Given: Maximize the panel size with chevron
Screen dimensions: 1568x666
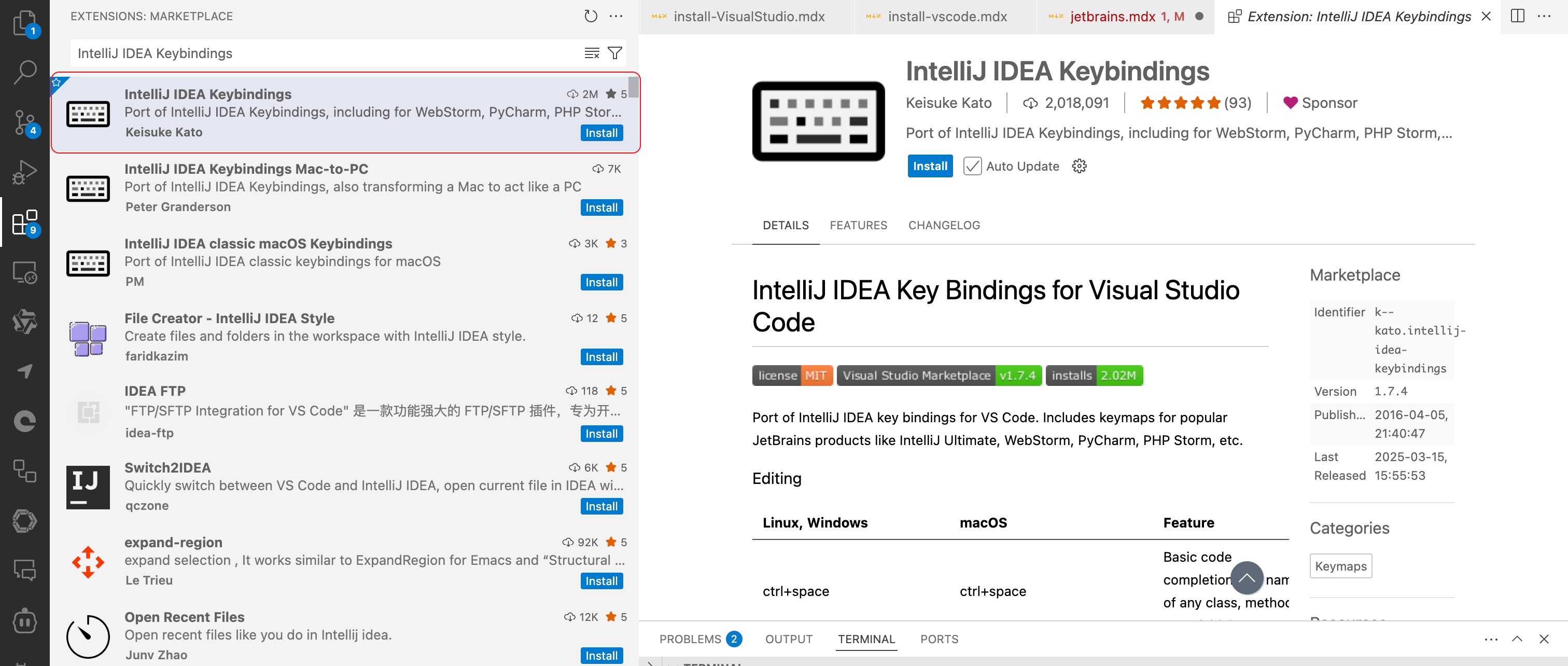Looking at the screenshot, I should [x=1517, y=639].
